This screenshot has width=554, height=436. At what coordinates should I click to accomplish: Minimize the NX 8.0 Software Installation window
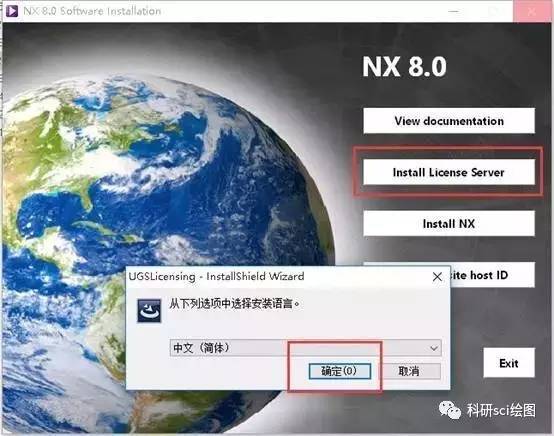point(453,11)
